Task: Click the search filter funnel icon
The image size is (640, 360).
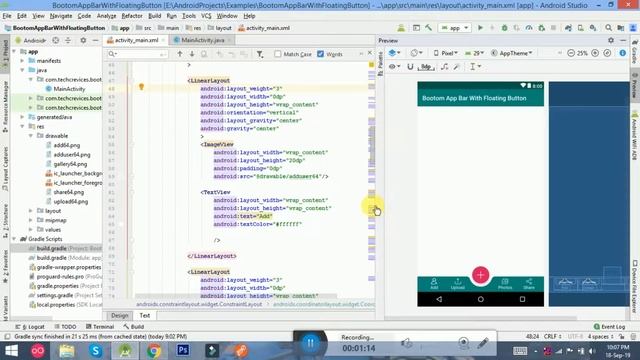Action: click(x=260, y=54)
